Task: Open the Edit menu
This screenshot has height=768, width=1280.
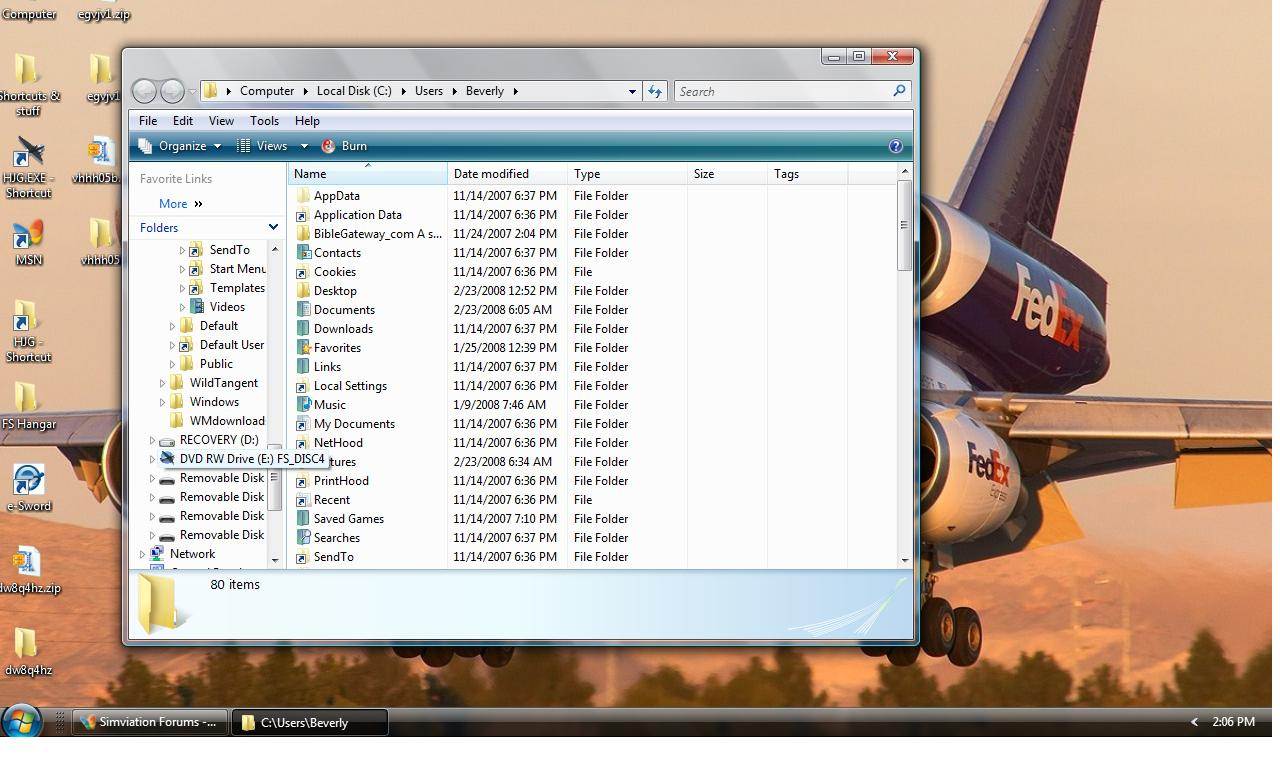Action: tap(182, 120)
